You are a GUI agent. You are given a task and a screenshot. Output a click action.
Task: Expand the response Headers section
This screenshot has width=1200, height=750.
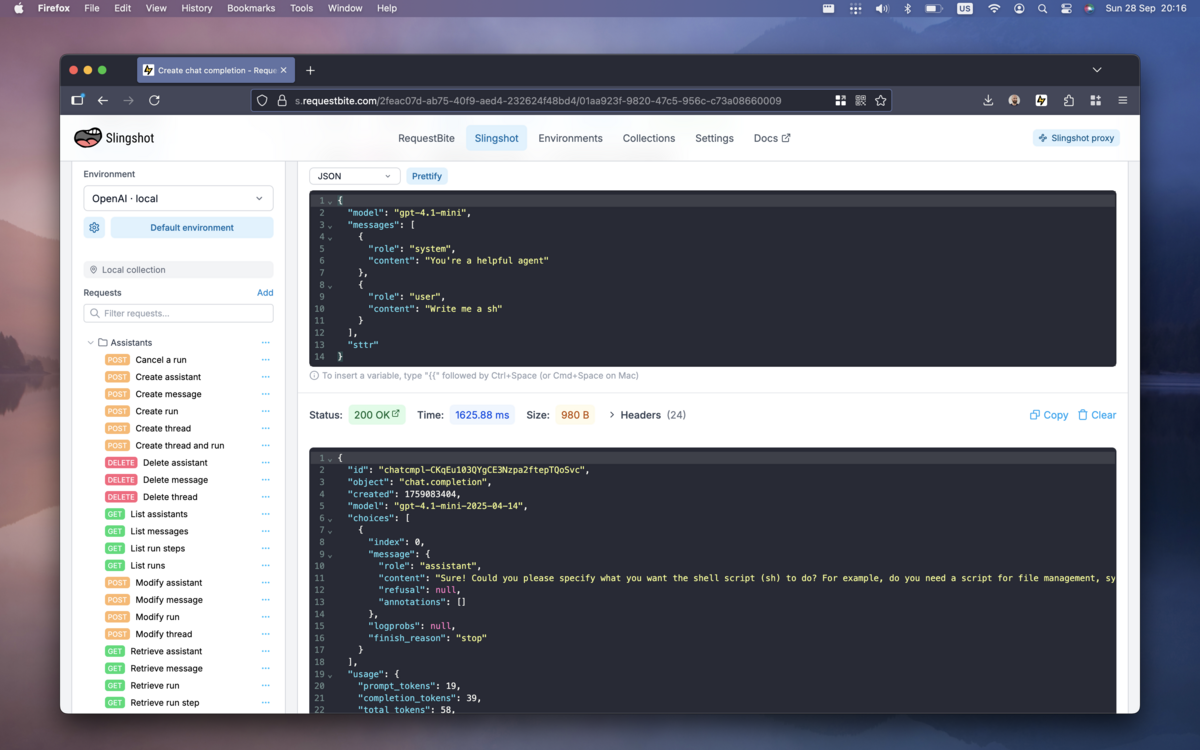647,415
